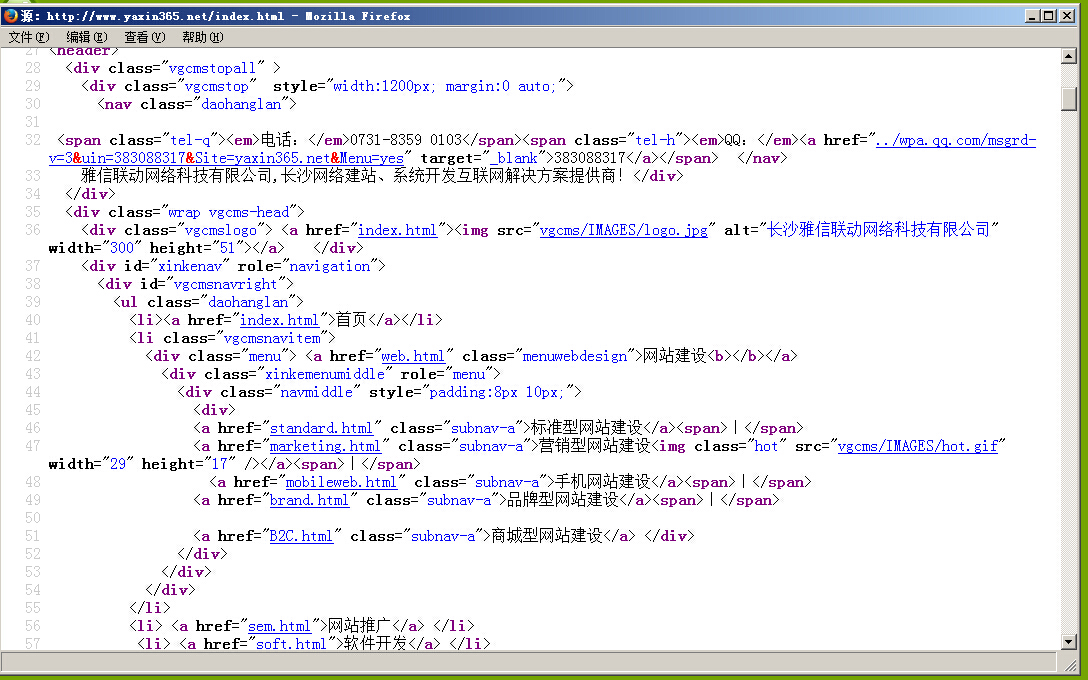Click the scrollbar down arrow
1088x680 pixels.
(x=1068, y=641)
